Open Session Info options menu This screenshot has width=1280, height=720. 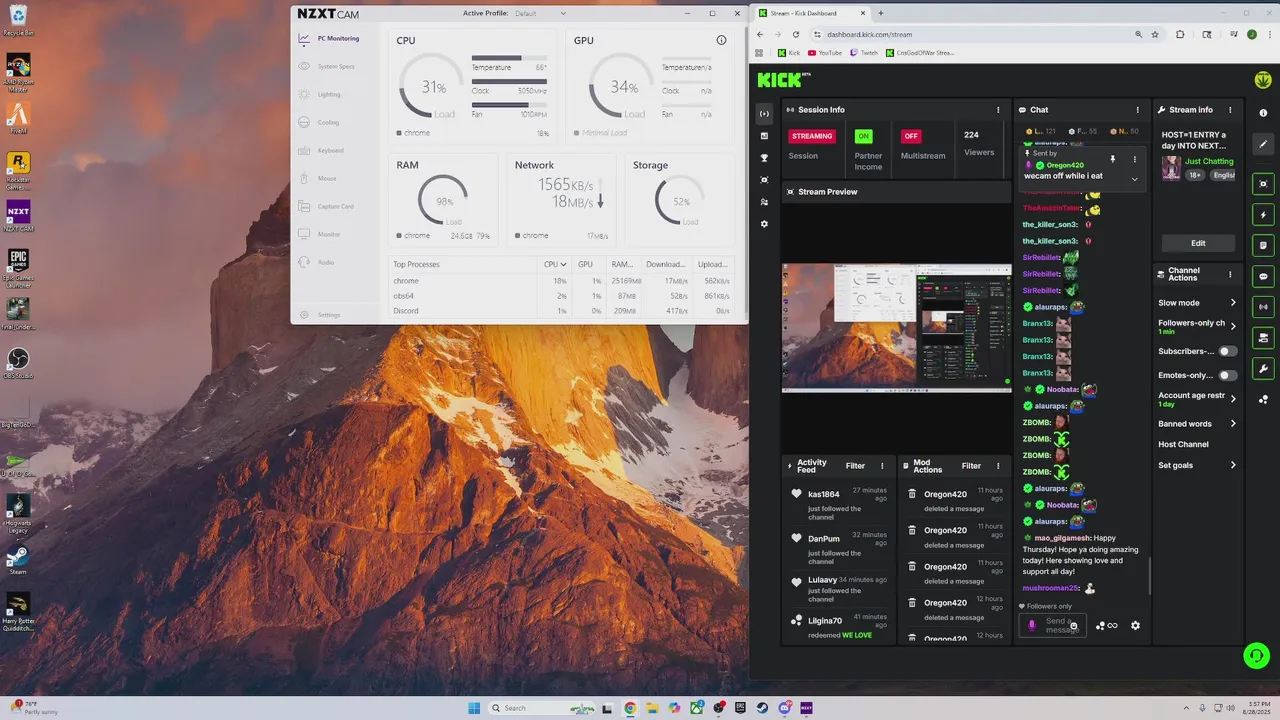click(x=998, y=110)
